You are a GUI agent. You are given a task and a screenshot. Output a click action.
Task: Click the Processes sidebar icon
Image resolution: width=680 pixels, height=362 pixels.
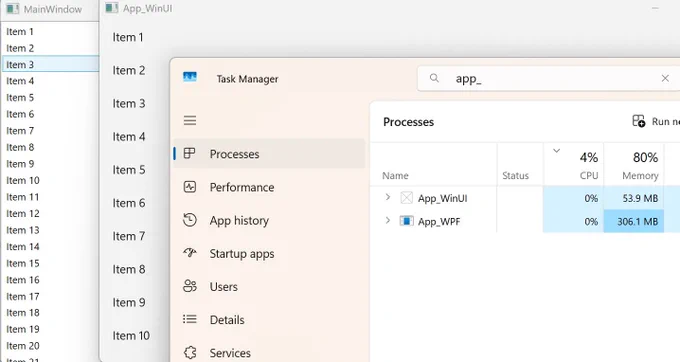(x=190, y=153)
